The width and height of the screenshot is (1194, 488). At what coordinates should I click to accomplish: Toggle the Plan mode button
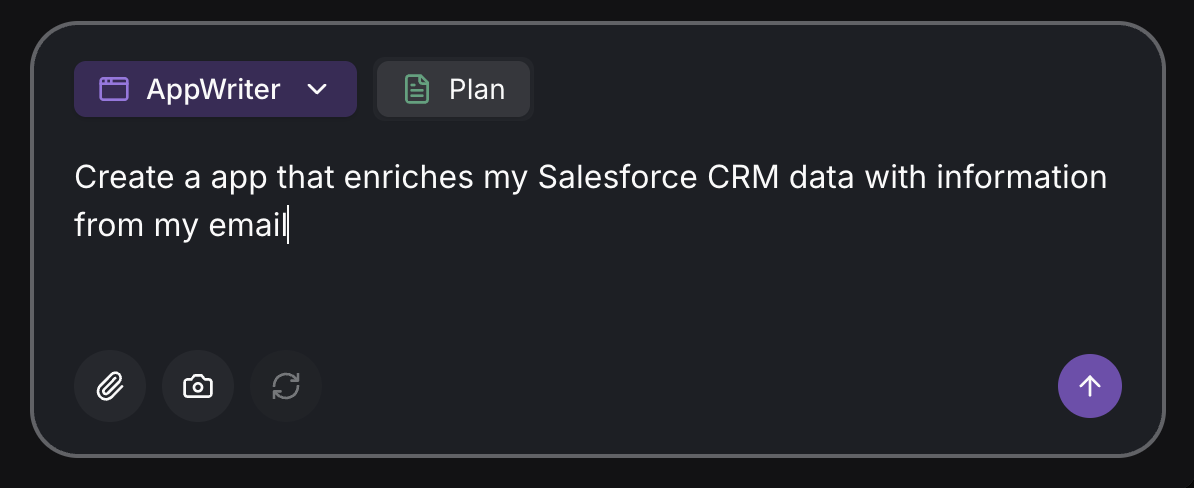point(453,89)
